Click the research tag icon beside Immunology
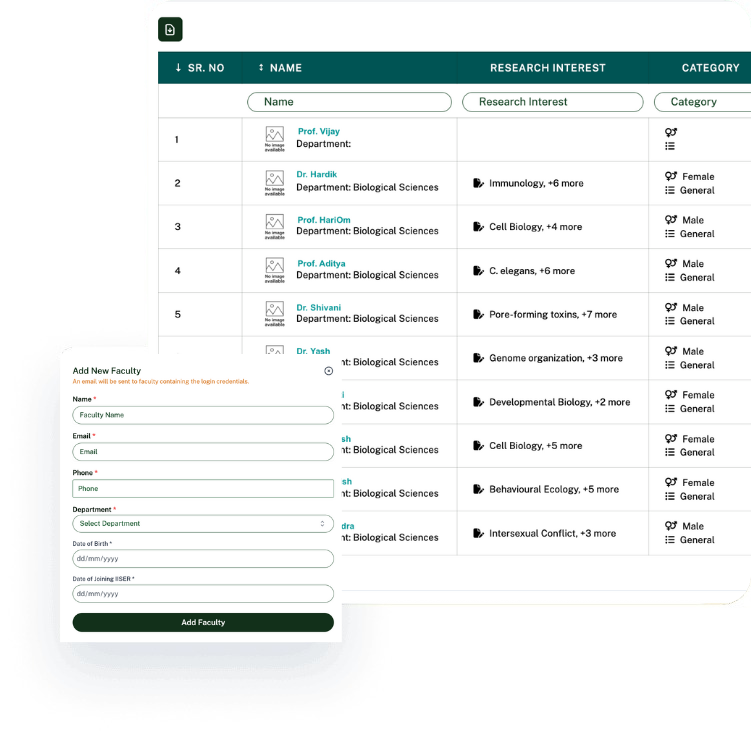 coord(478,183)
